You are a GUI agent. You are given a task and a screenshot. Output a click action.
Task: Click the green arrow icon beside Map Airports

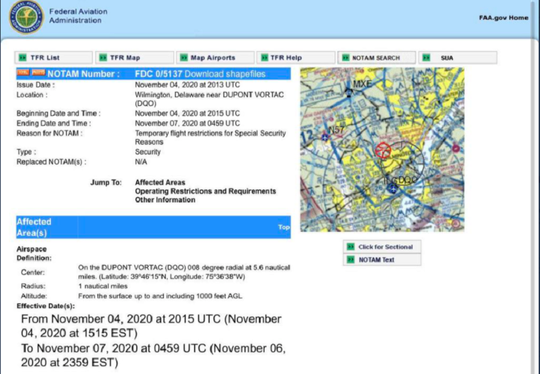[184, 58]
